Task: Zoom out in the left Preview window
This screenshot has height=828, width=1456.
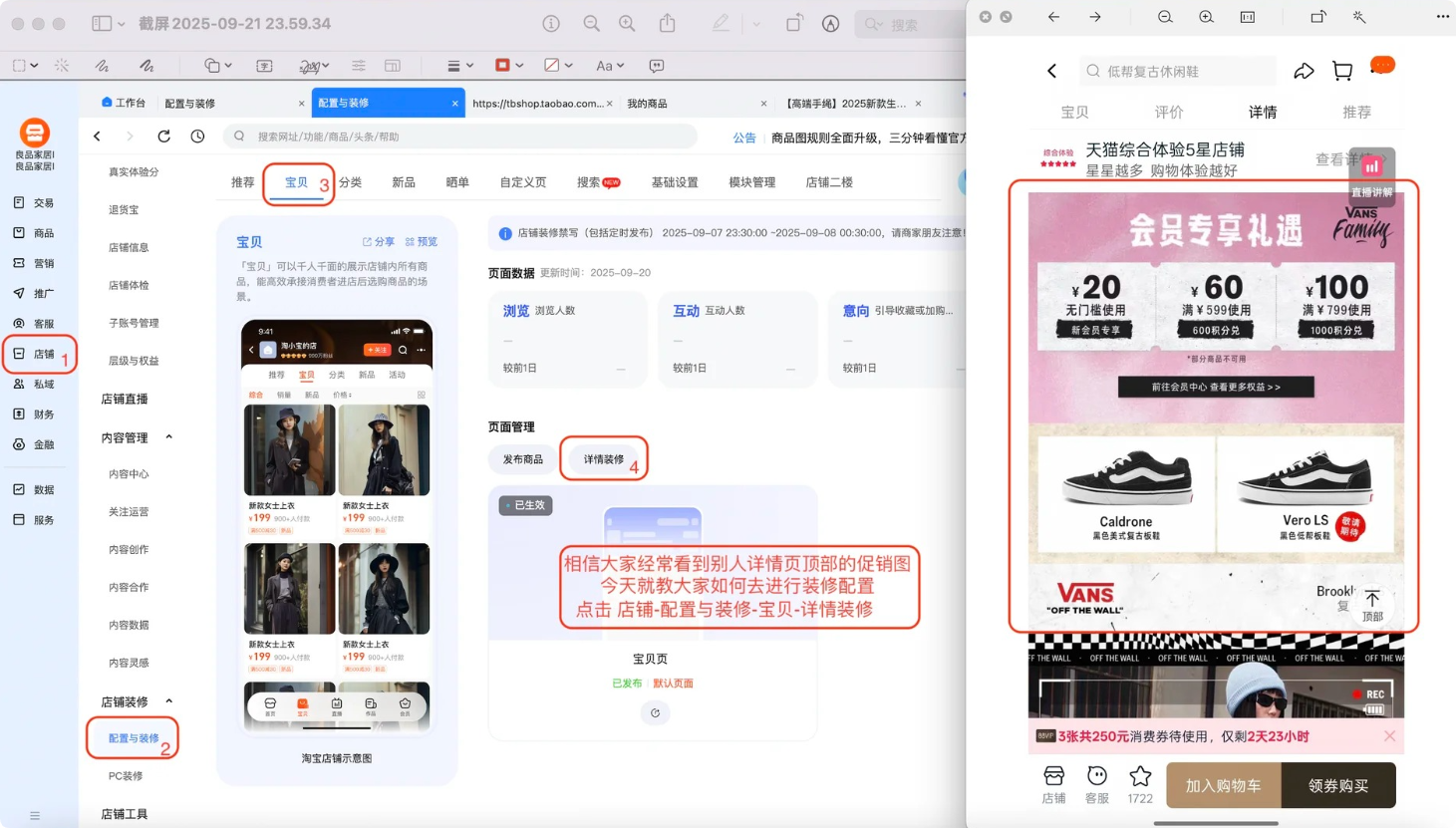Action: coord(592,23)
